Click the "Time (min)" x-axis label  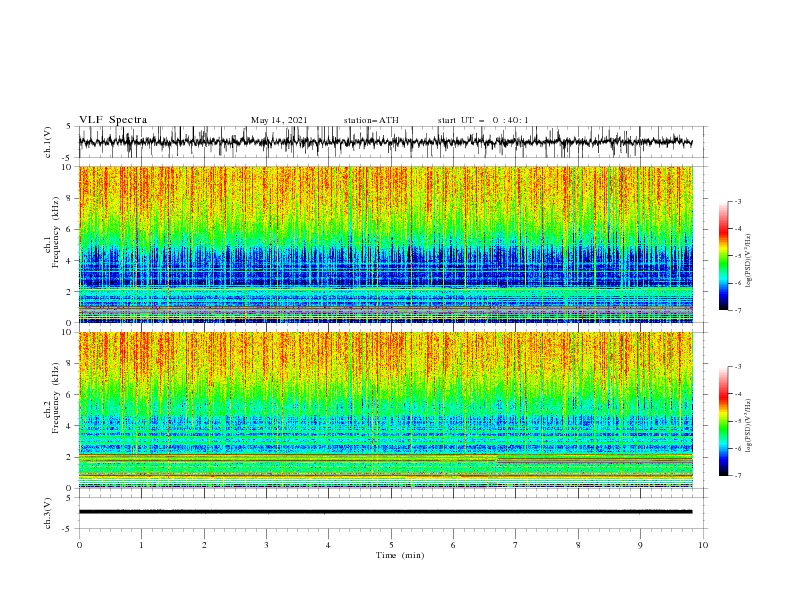400,555
